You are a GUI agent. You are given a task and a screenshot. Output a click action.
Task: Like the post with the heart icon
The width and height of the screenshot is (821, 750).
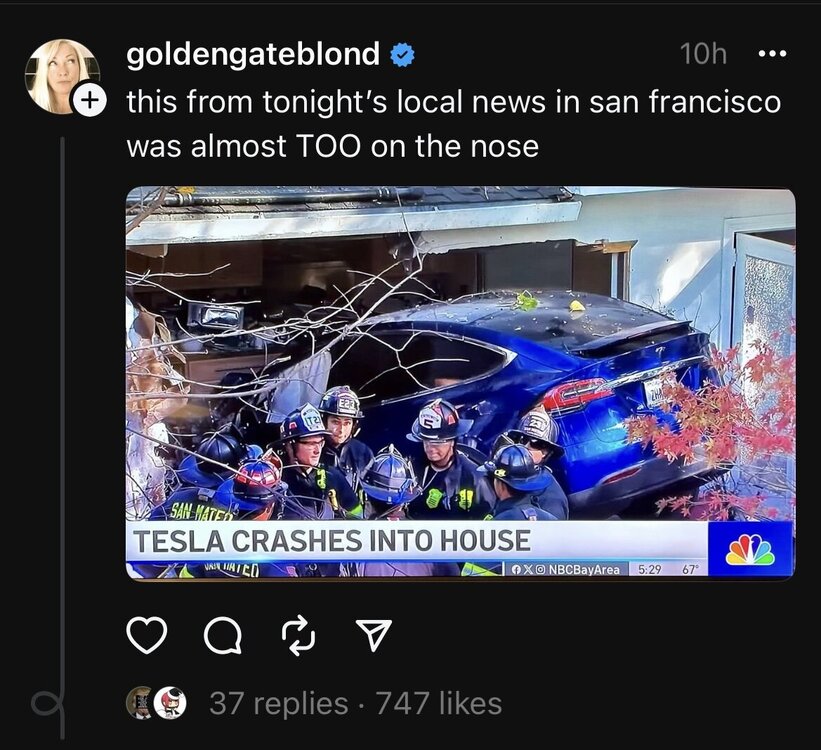click(147, 635)
